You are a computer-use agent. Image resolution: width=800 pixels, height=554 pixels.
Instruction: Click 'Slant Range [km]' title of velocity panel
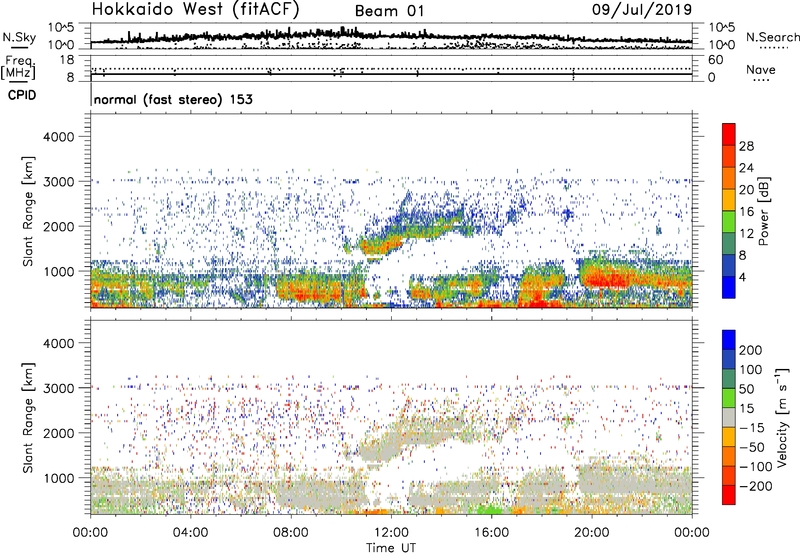coord(28,418)
